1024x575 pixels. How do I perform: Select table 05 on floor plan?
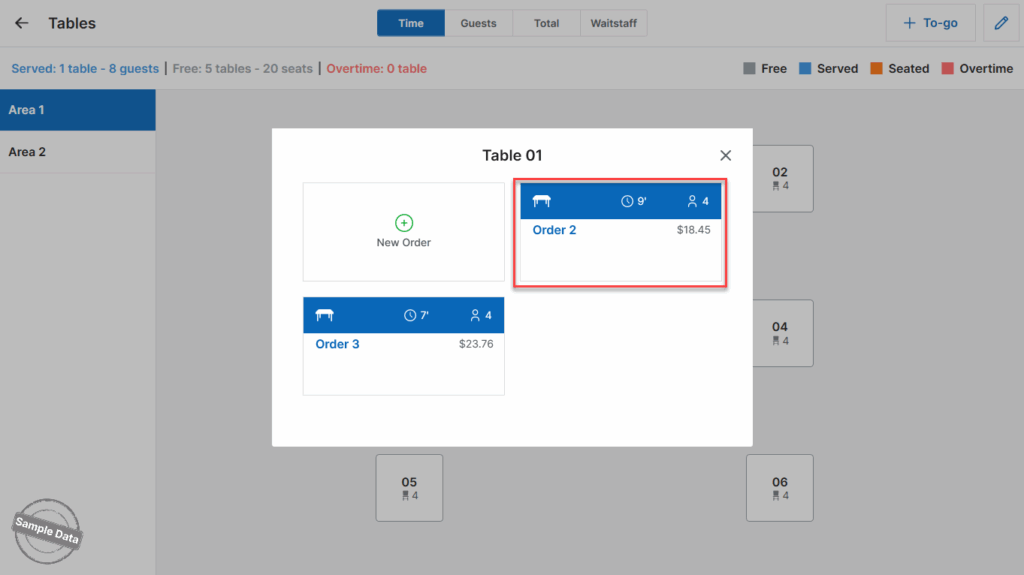(409, 488)
